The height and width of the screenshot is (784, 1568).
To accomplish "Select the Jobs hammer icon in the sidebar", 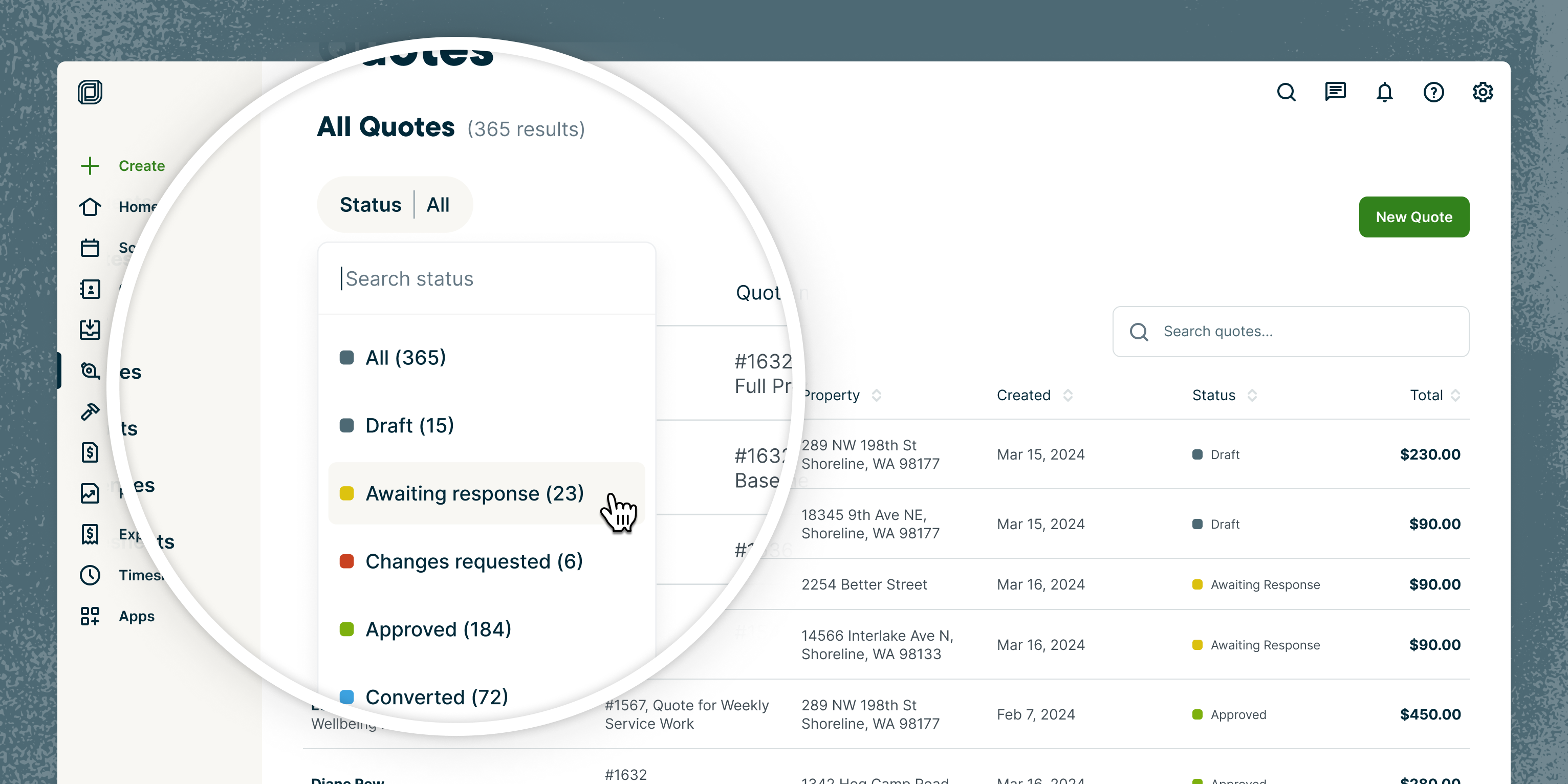I will click(90, 411).
